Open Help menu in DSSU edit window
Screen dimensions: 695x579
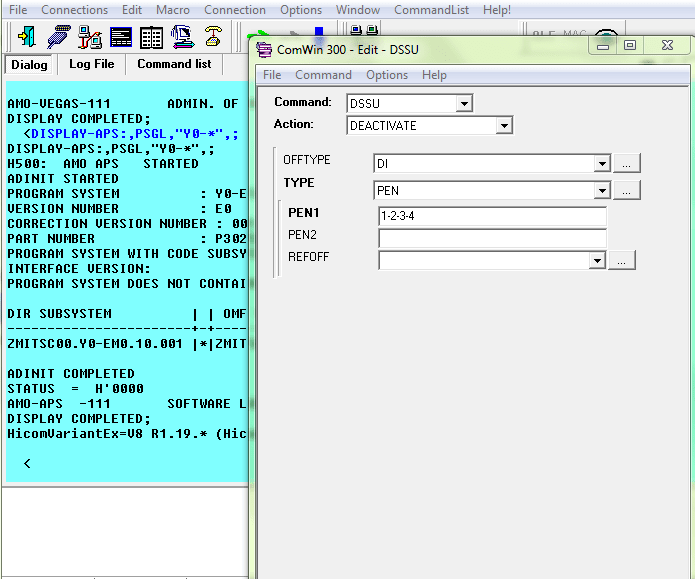(434, 75)
